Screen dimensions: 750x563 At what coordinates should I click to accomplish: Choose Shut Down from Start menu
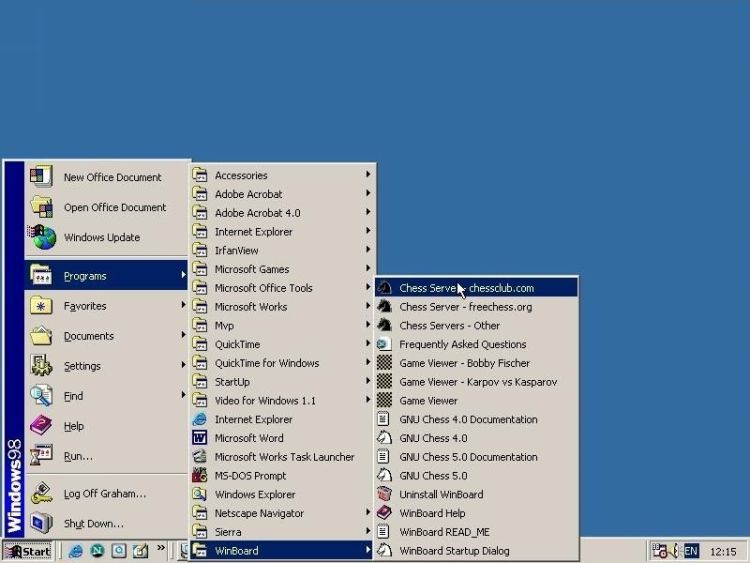coord(93,523)
